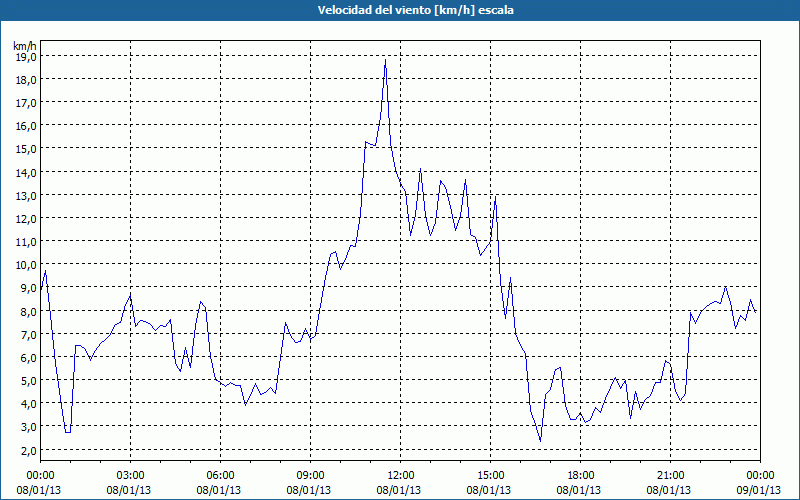Screen dimensions: 800x500
Task: Click the 16,0 y-axis label
Action: tap(26, 126)
